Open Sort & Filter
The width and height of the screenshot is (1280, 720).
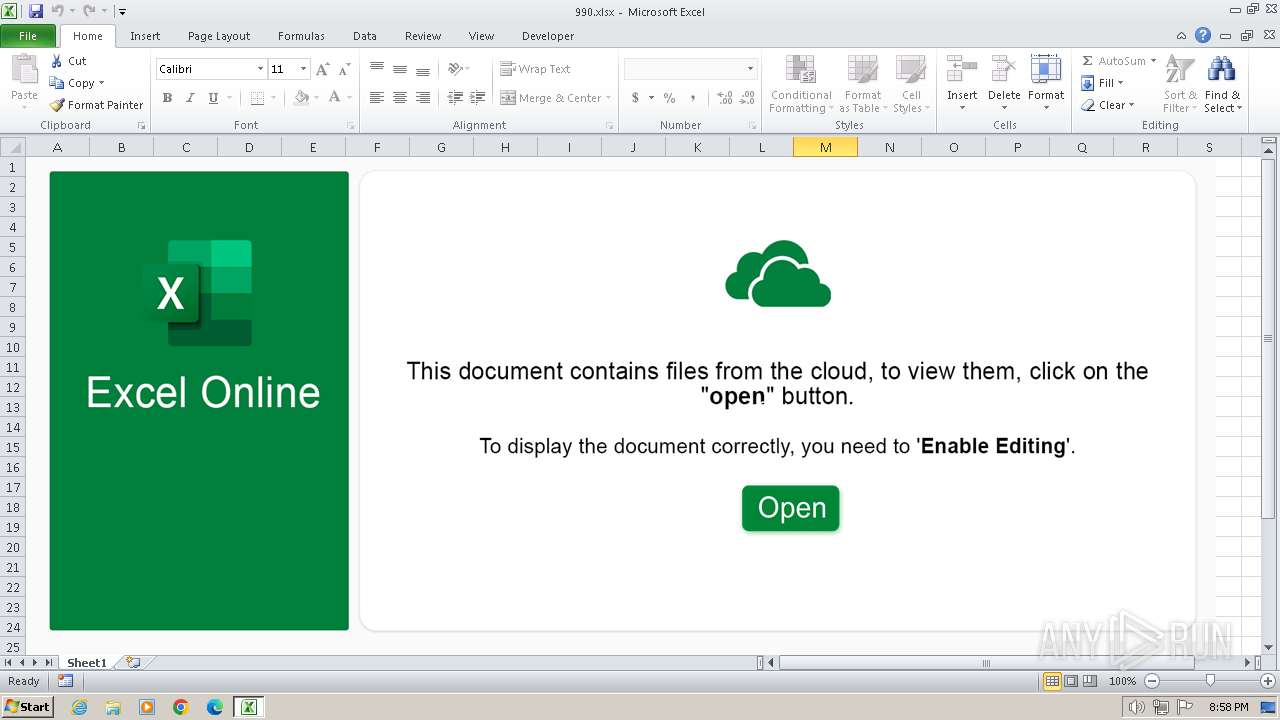(x=1180, y=84)
